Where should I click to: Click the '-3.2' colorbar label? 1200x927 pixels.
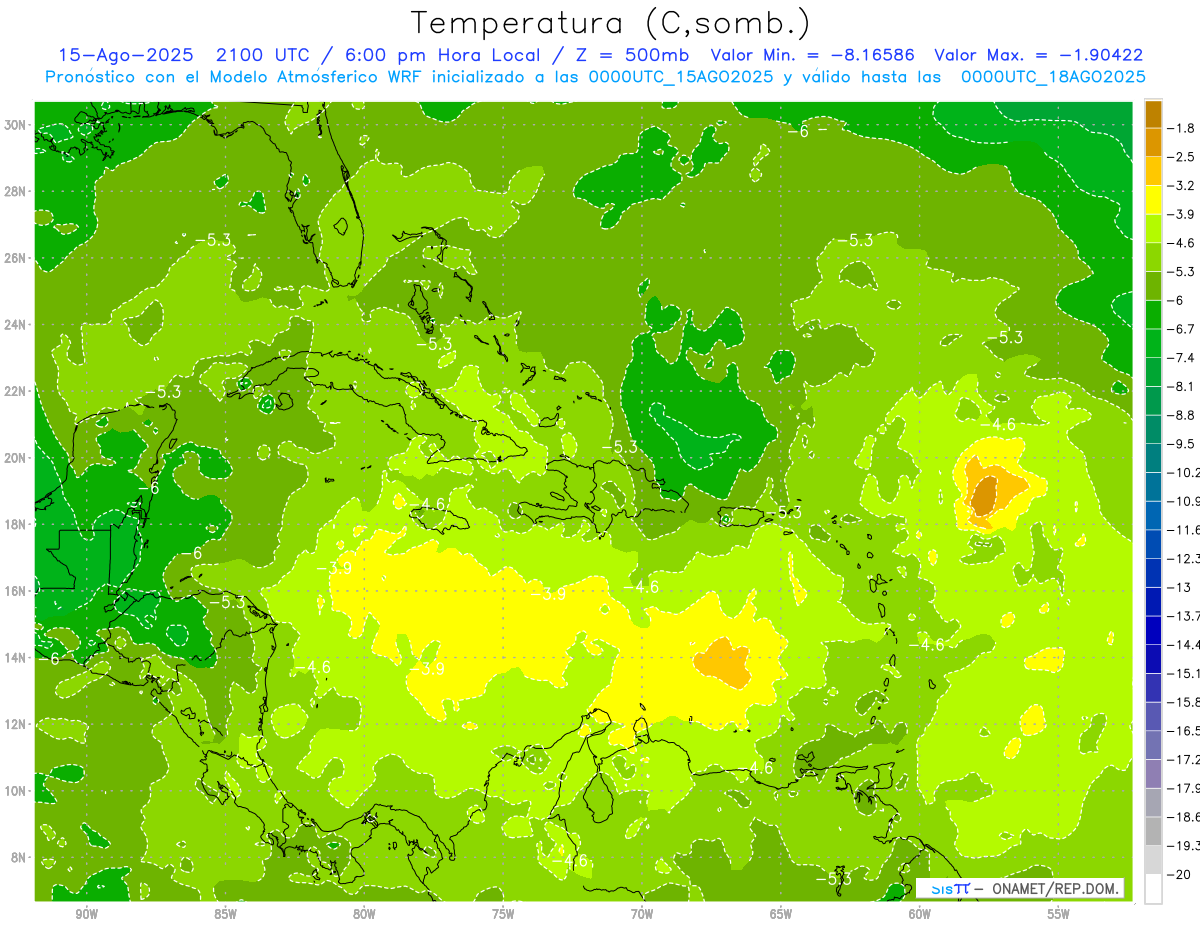coord(1181,186)
